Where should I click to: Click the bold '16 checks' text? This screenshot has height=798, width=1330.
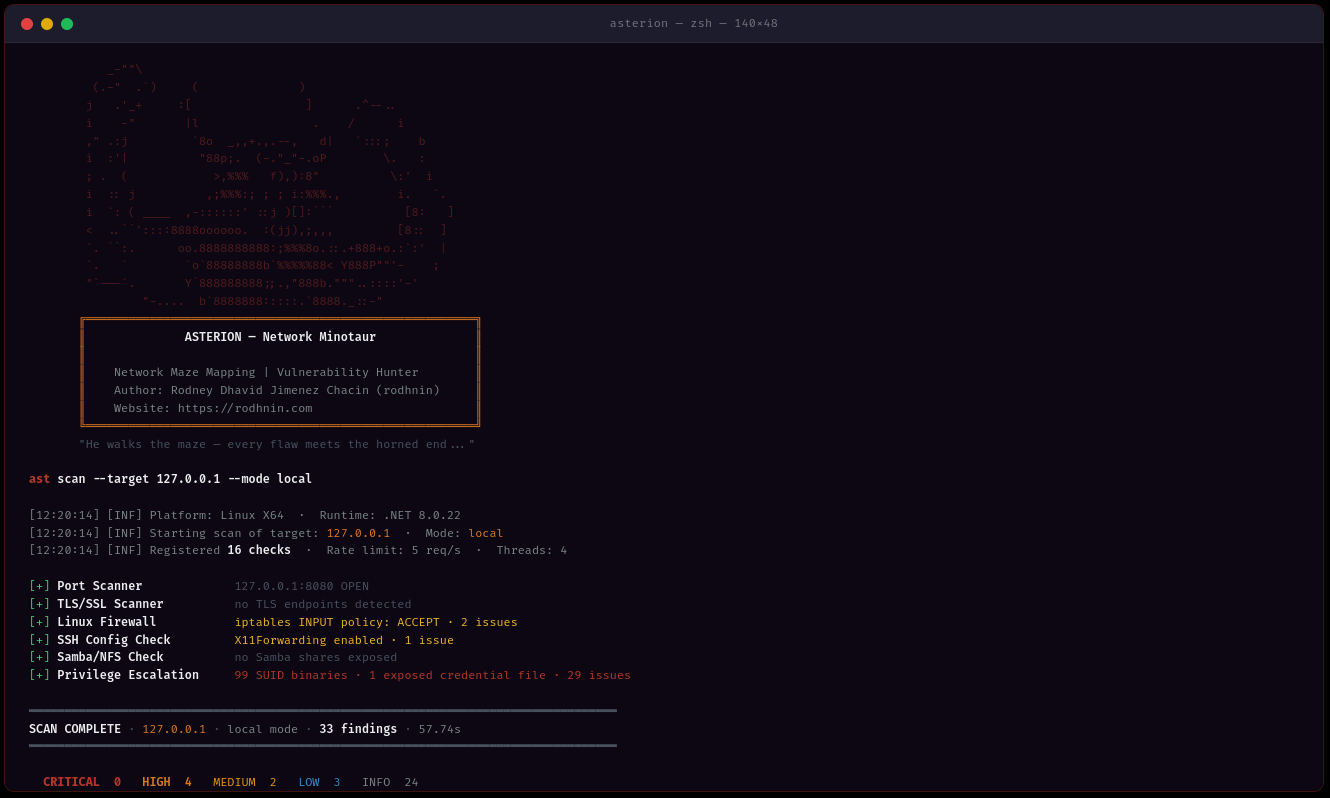259,550
